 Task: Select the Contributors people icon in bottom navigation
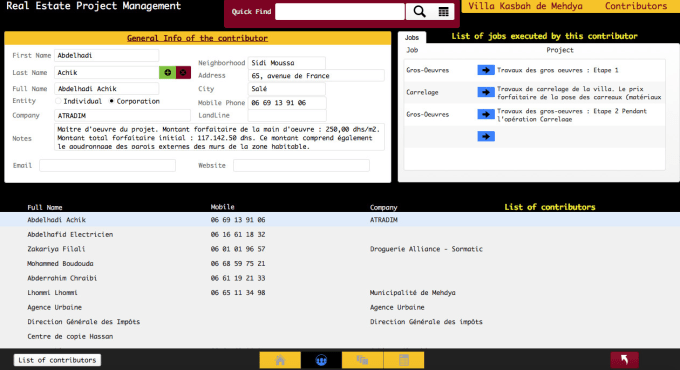321,360
